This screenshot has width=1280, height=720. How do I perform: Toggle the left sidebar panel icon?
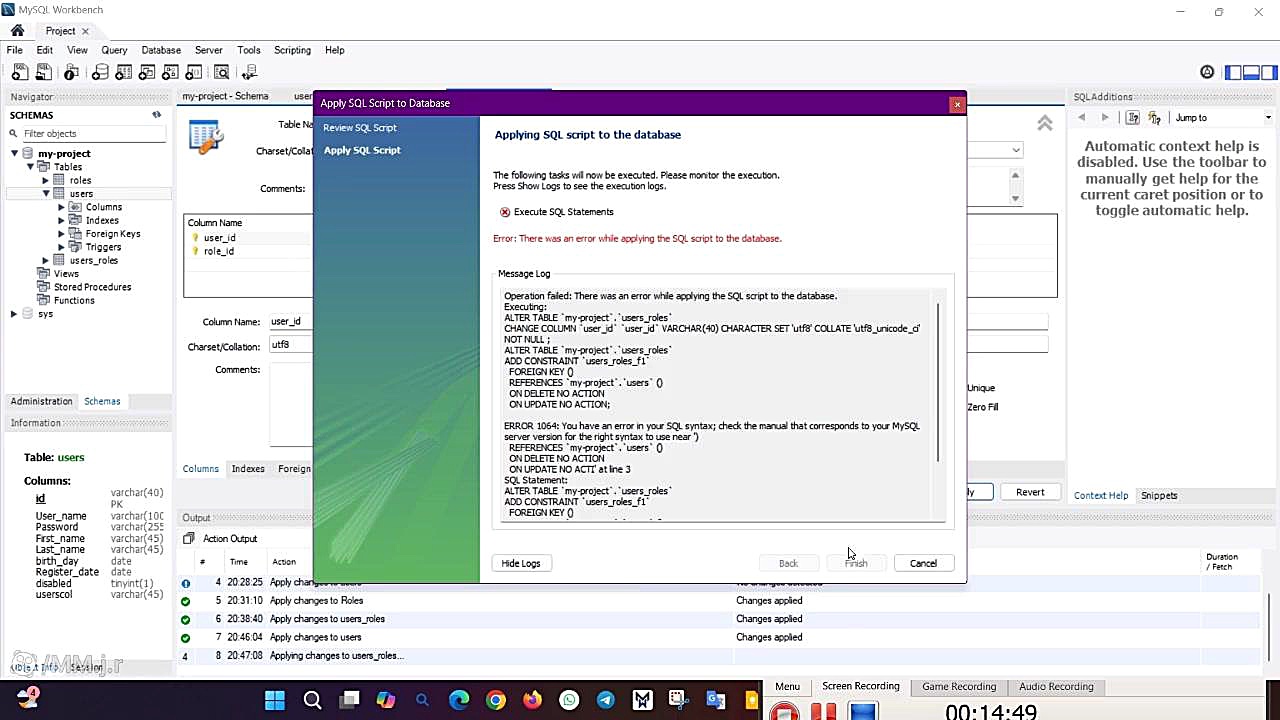tap(1234, 72)
